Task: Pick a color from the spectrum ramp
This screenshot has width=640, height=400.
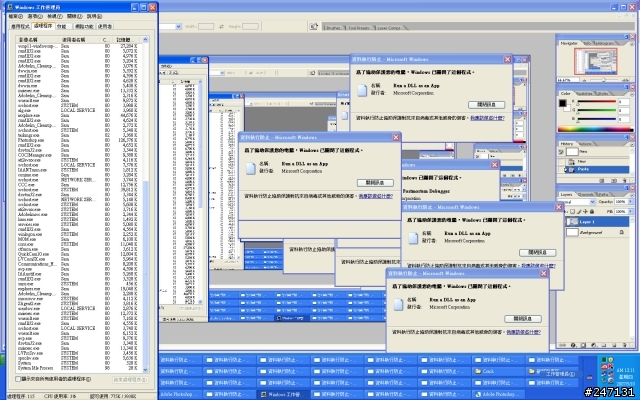Action: coord(596,129)
